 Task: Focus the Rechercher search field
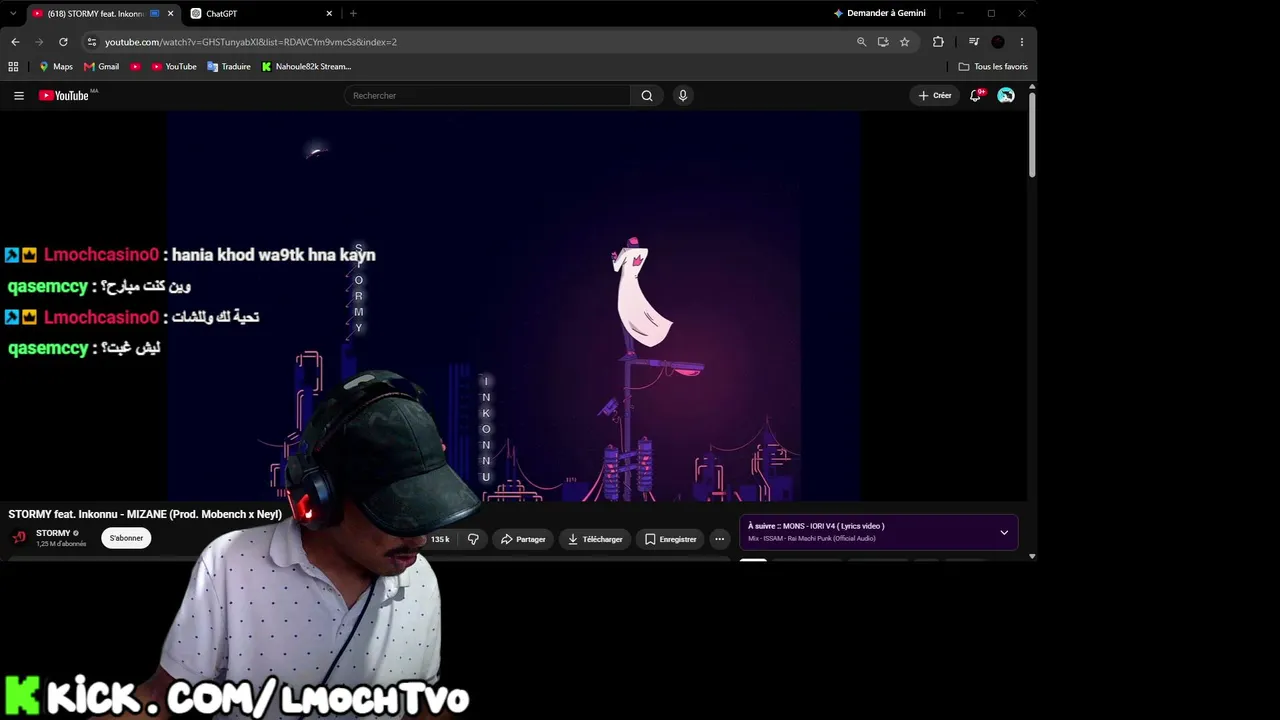(x=488, y=95)
